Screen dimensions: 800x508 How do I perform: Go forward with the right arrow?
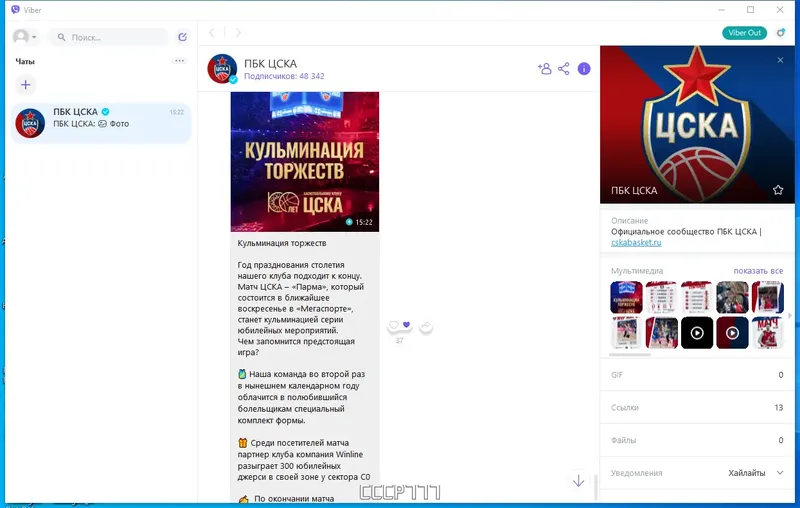pos(238,33)
